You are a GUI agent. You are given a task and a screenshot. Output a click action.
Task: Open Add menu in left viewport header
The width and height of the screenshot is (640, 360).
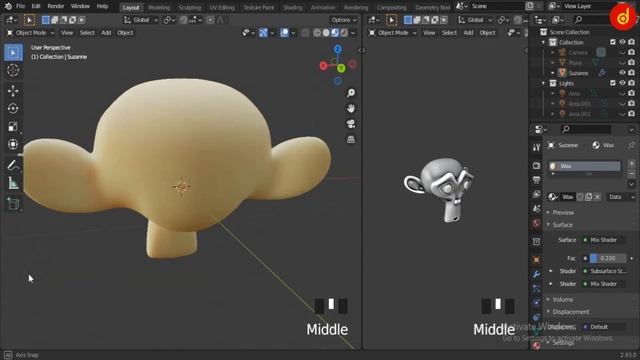click(x=106, y=33)
